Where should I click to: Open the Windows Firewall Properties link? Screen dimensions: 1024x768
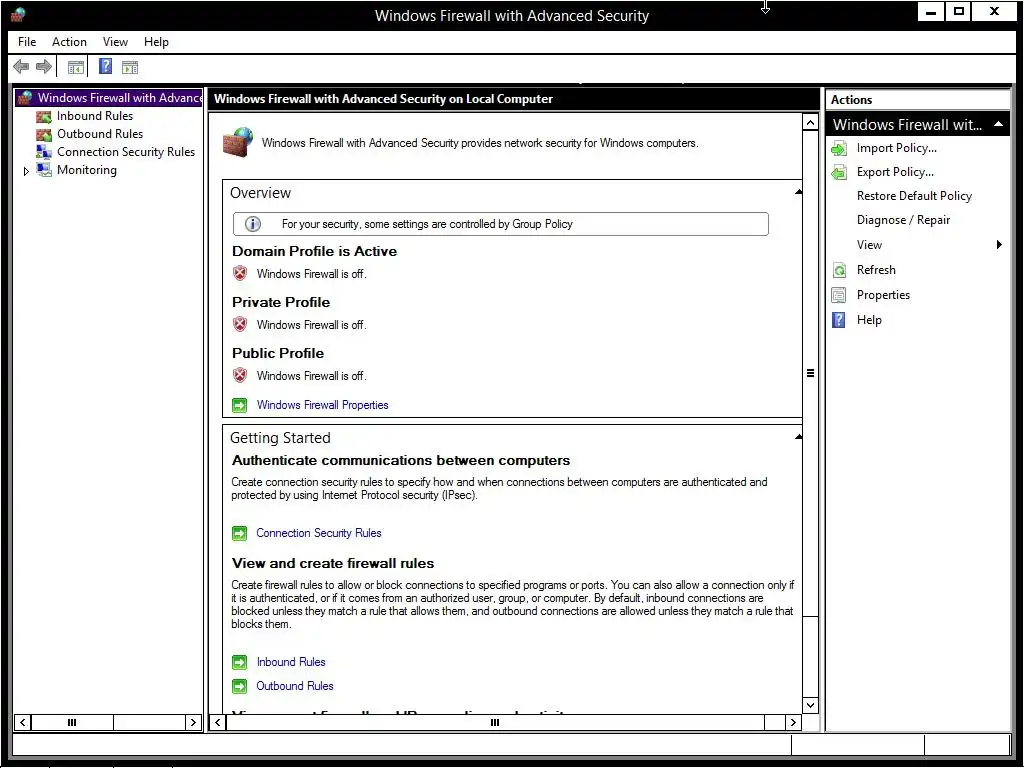[323, 405]
